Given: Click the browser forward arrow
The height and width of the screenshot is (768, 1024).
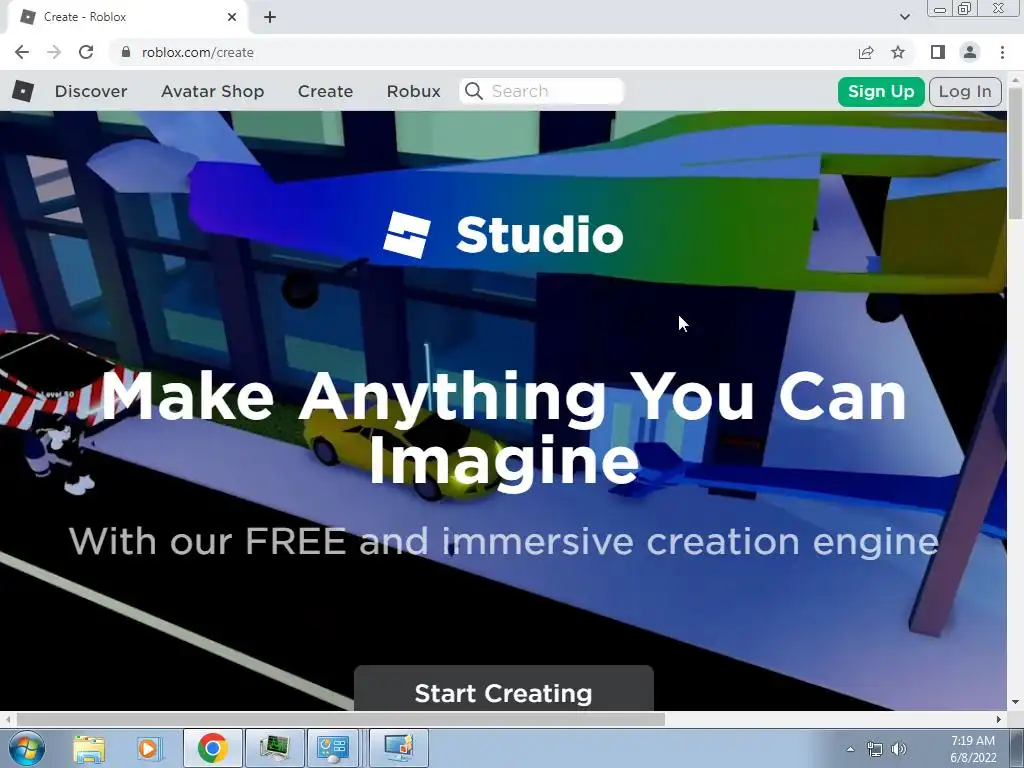Looking at the screenshot, I should pos(54,52).
